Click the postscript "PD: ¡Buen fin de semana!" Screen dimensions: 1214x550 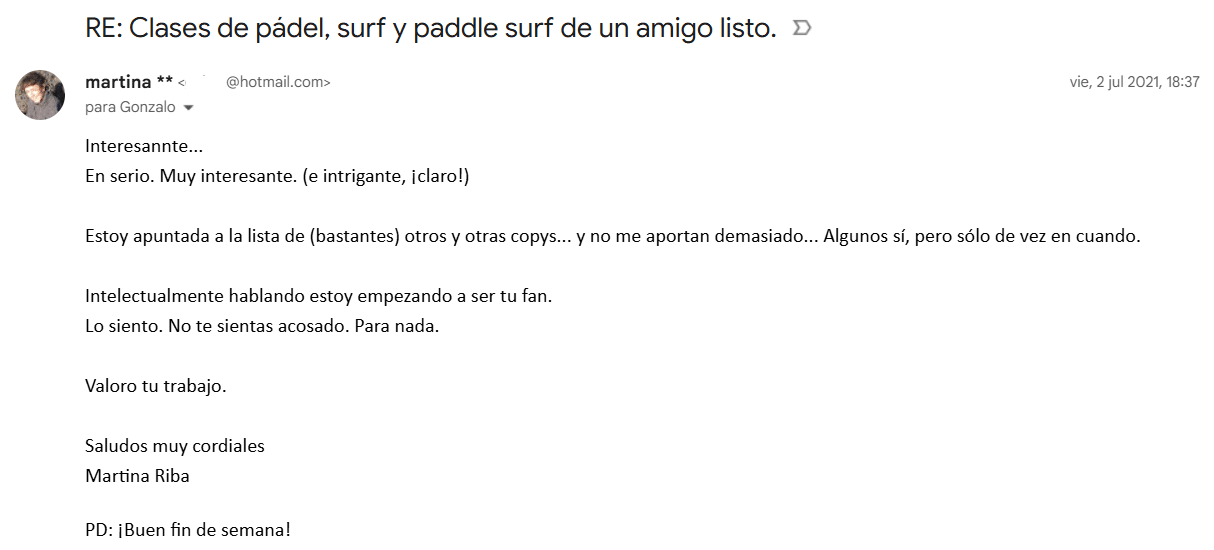(188, 530)
